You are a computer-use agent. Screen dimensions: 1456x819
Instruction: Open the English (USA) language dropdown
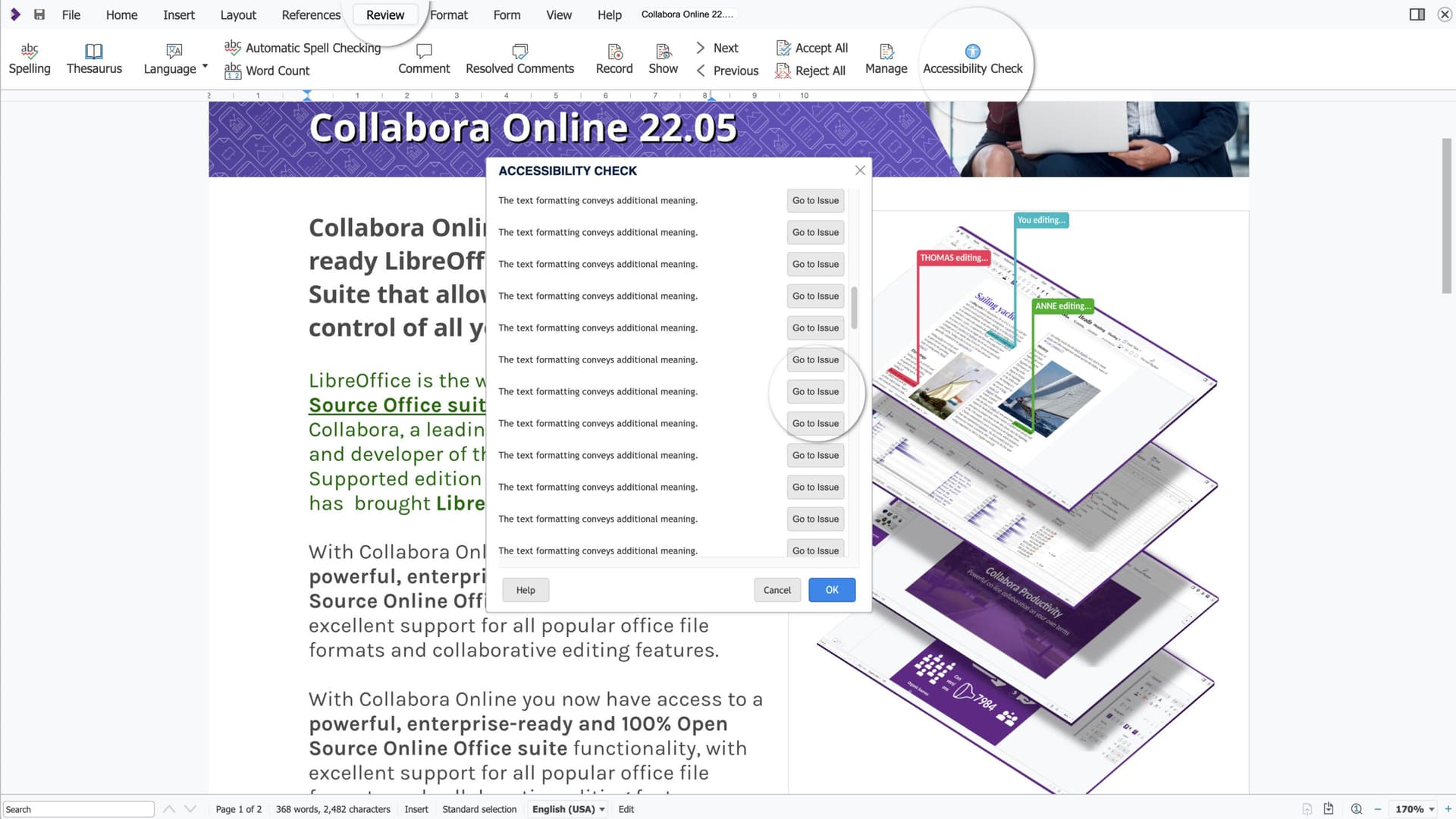569,809
